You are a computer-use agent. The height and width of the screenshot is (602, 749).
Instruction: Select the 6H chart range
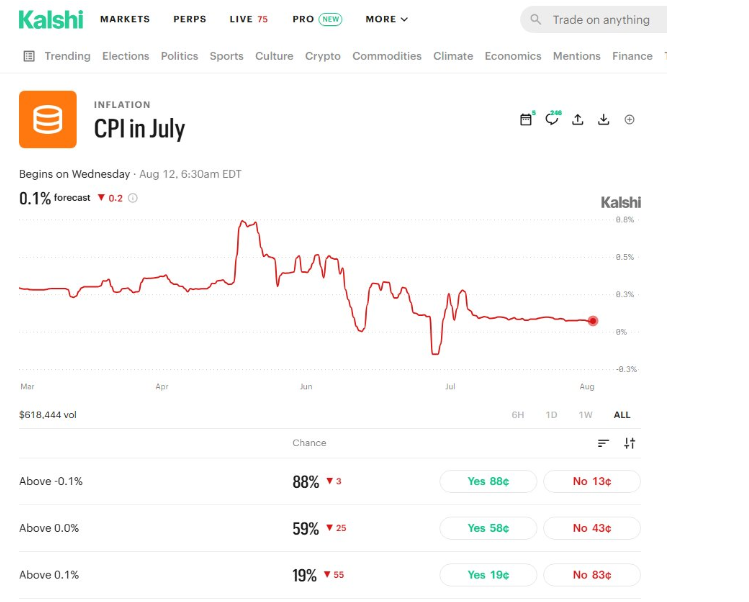(x=518, y=415)
